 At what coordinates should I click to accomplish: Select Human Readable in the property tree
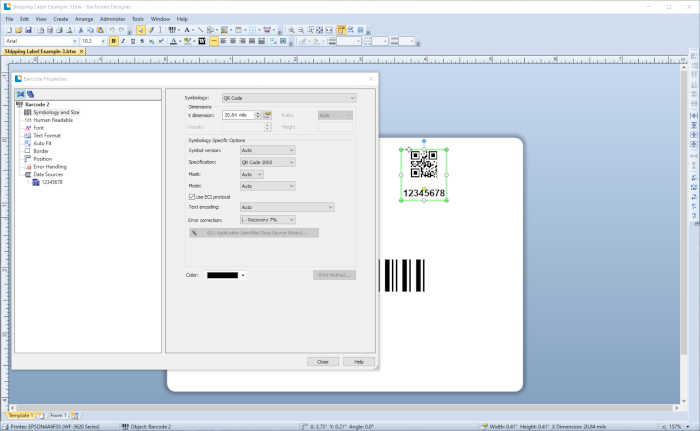point(52,120)
